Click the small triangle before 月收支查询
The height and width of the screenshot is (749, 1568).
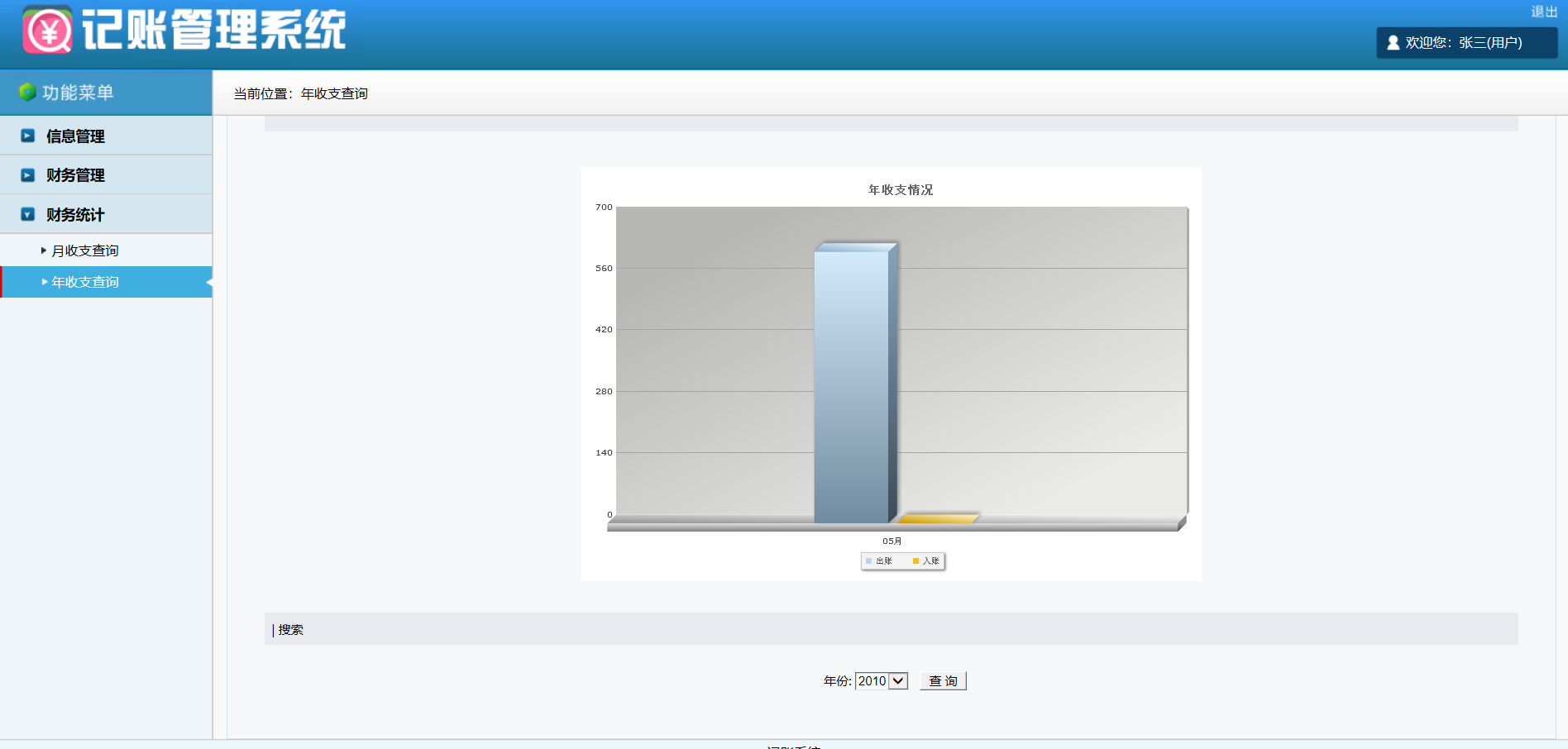44,250
